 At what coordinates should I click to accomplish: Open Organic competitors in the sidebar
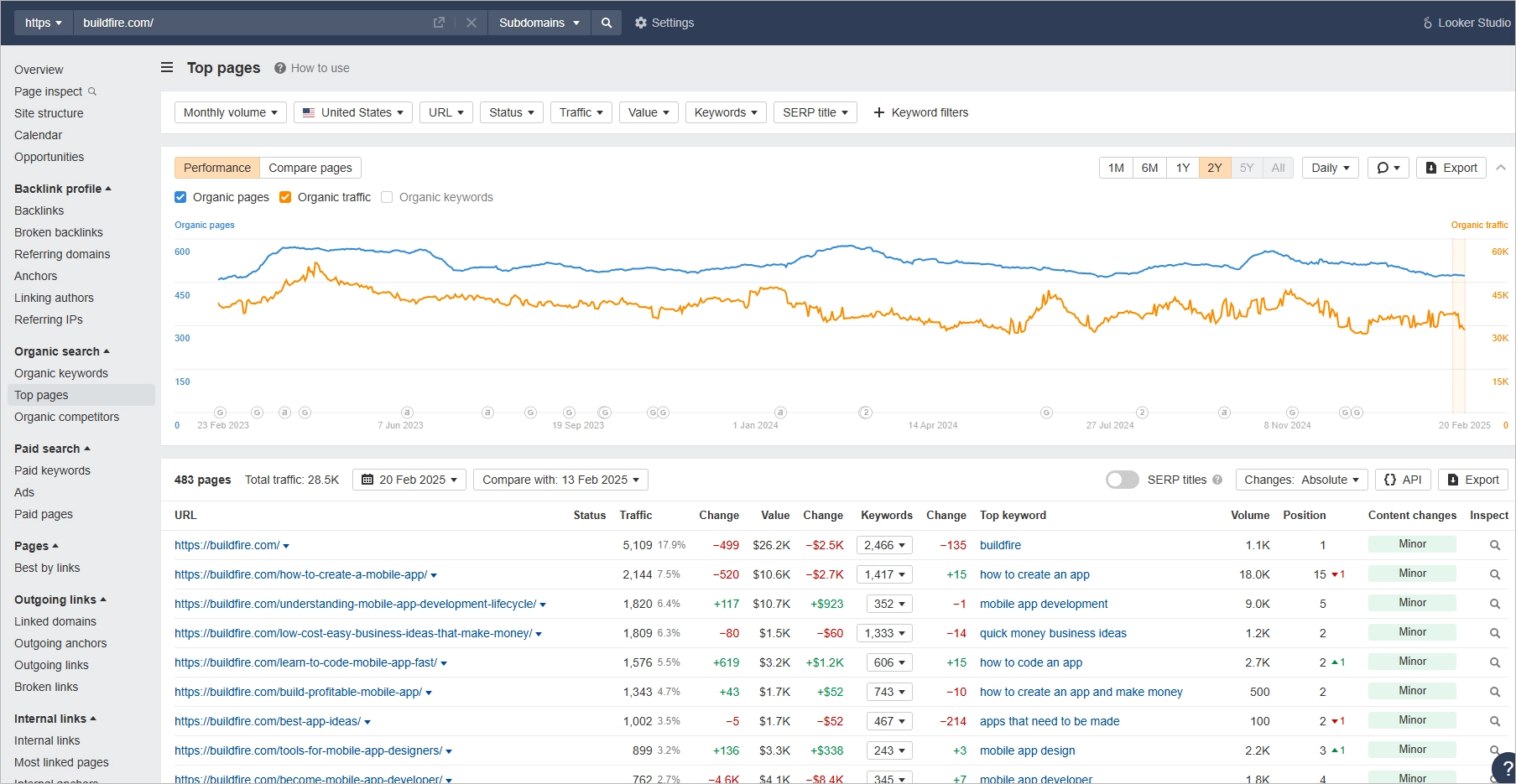(66, 417)
